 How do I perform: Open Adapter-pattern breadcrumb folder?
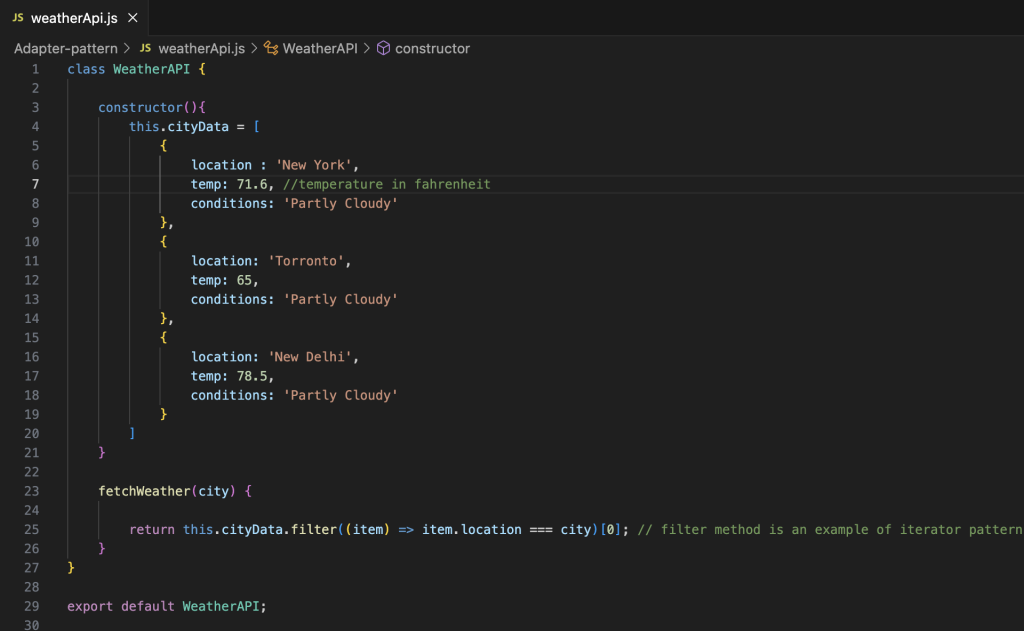point(65,48)
